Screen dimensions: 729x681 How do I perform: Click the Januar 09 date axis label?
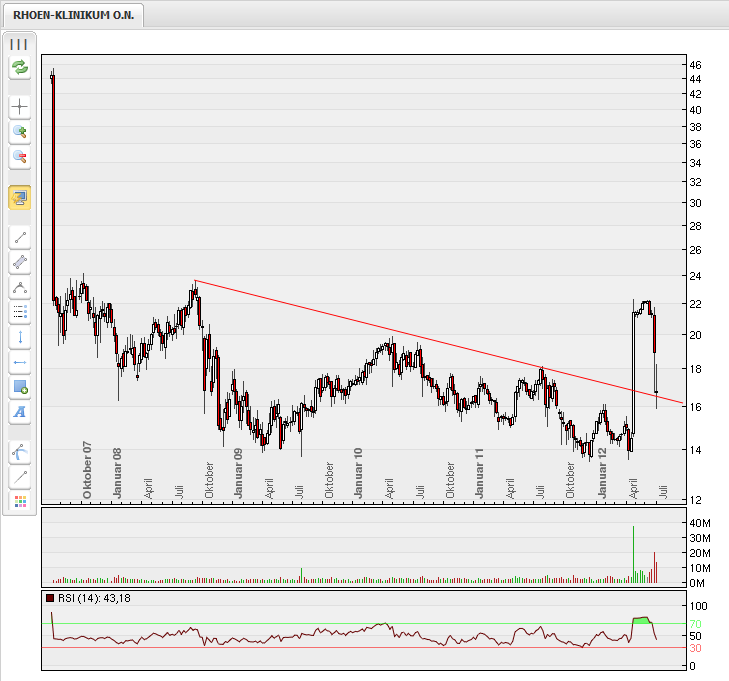click(x=238, y=473)
